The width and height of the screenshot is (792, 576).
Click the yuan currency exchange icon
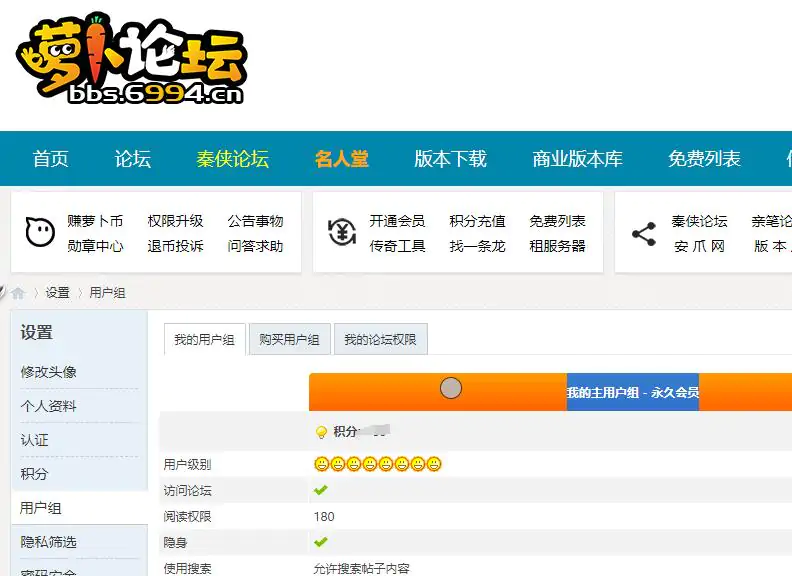click(x=341, y=232)
